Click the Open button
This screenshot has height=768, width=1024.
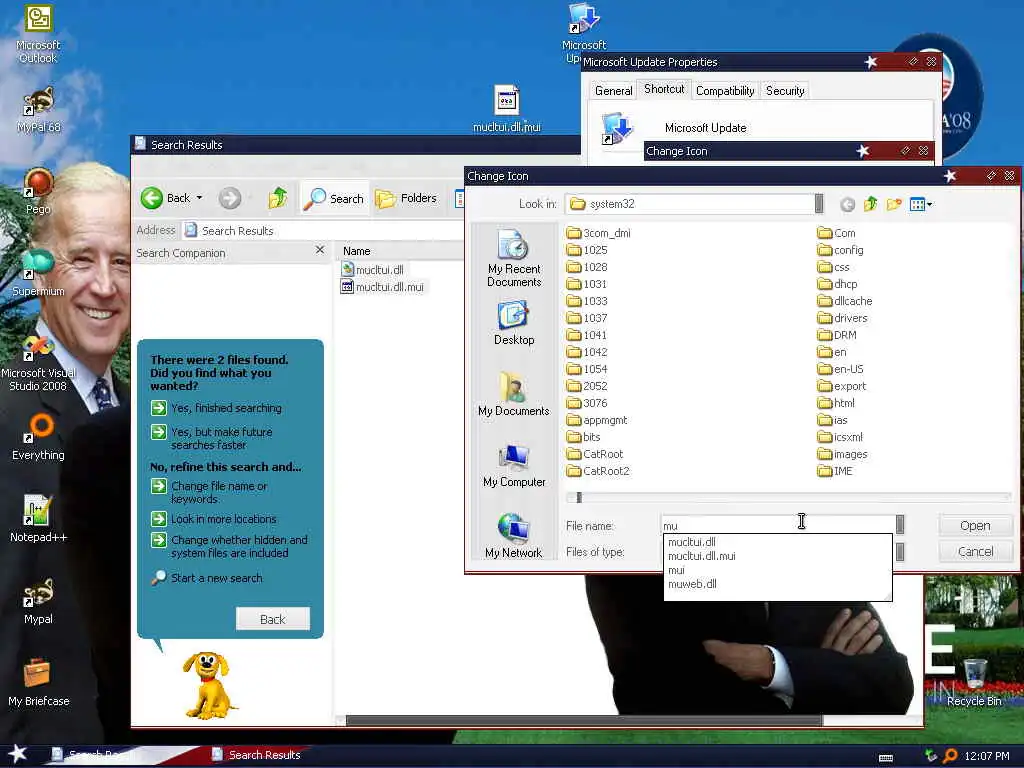975,526
